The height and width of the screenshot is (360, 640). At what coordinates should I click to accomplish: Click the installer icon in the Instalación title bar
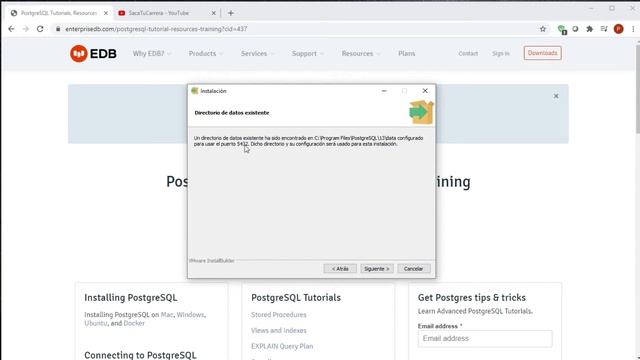tap(195, 91)
